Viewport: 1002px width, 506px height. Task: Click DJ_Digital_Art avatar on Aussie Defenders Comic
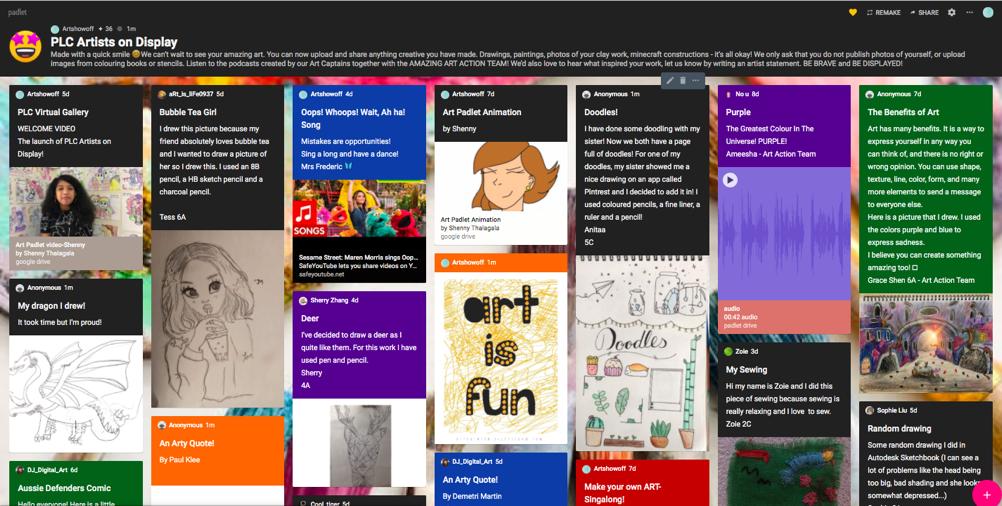pos(20,470)
